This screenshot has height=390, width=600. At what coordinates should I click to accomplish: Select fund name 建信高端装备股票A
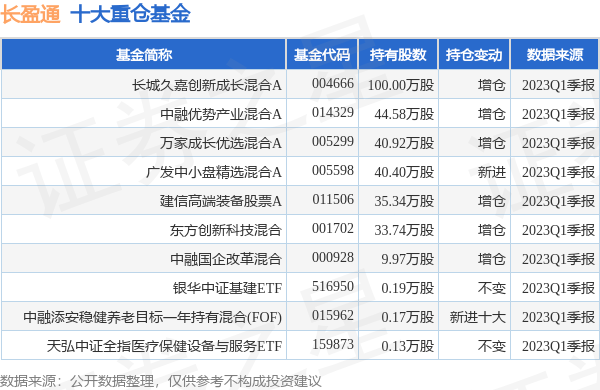click(x=221, y=201)
